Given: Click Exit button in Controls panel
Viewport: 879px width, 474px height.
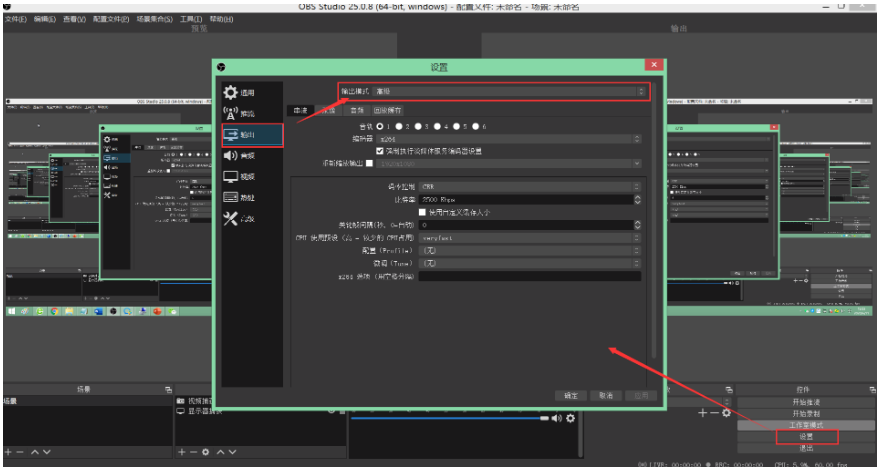Looking at the screenshot, I should point(806,448).
